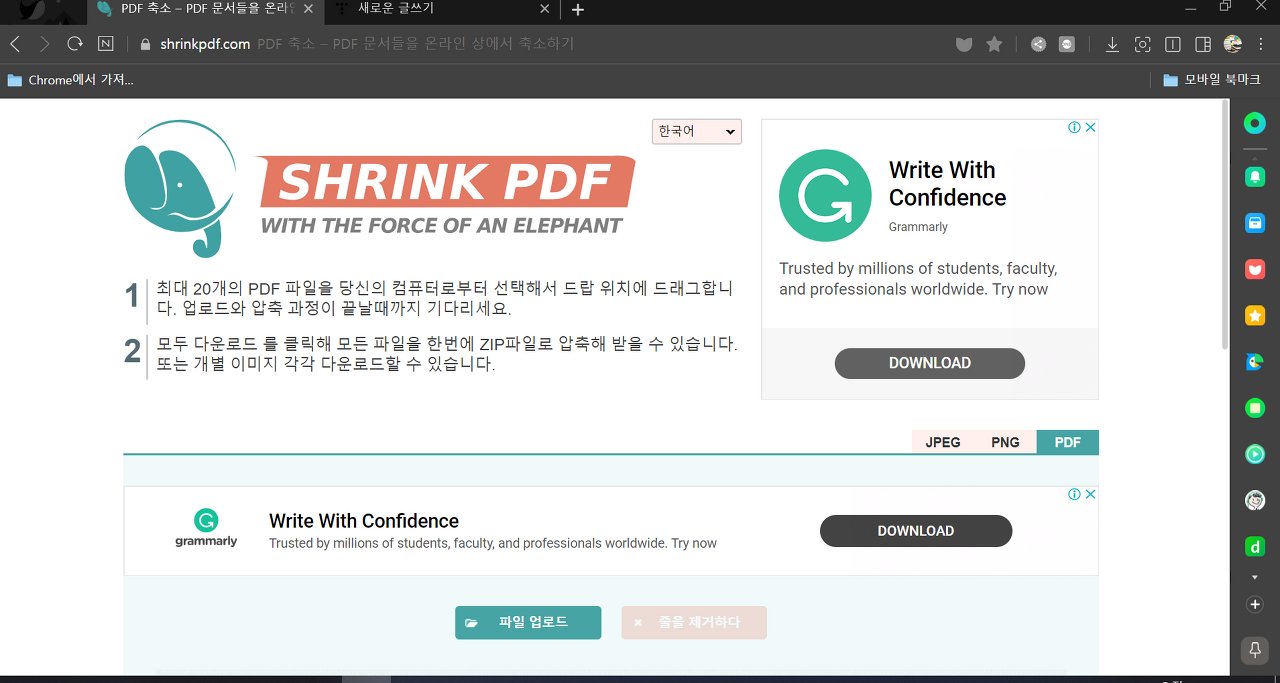Open the share icon in toolbar

point(1038,44)
